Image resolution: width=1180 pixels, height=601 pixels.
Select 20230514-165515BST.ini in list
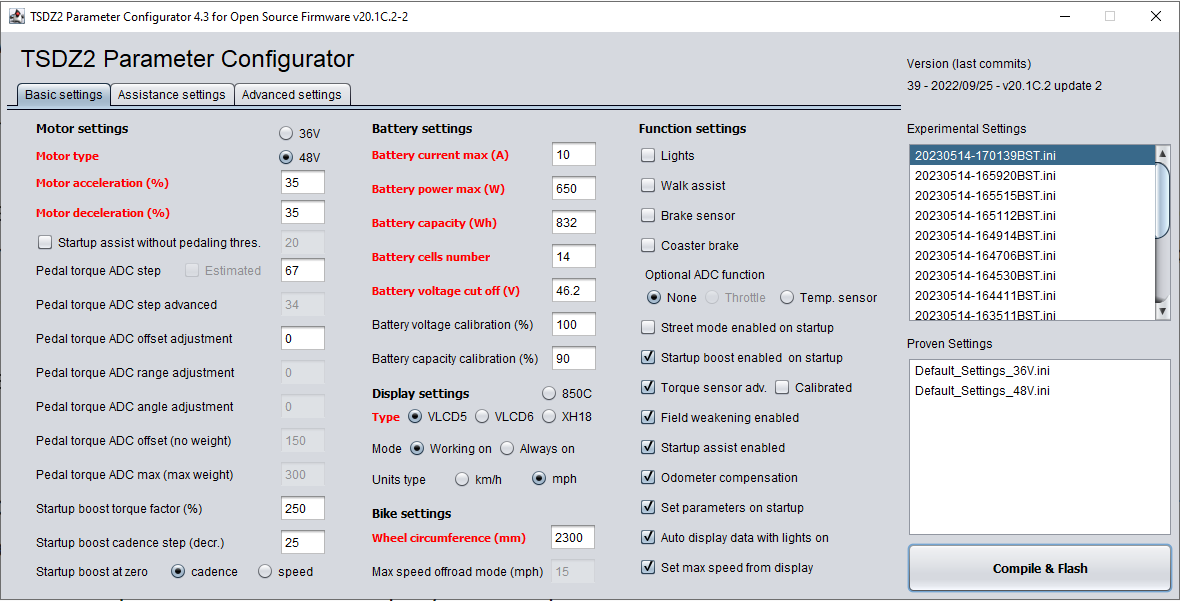click(1032, 196)
